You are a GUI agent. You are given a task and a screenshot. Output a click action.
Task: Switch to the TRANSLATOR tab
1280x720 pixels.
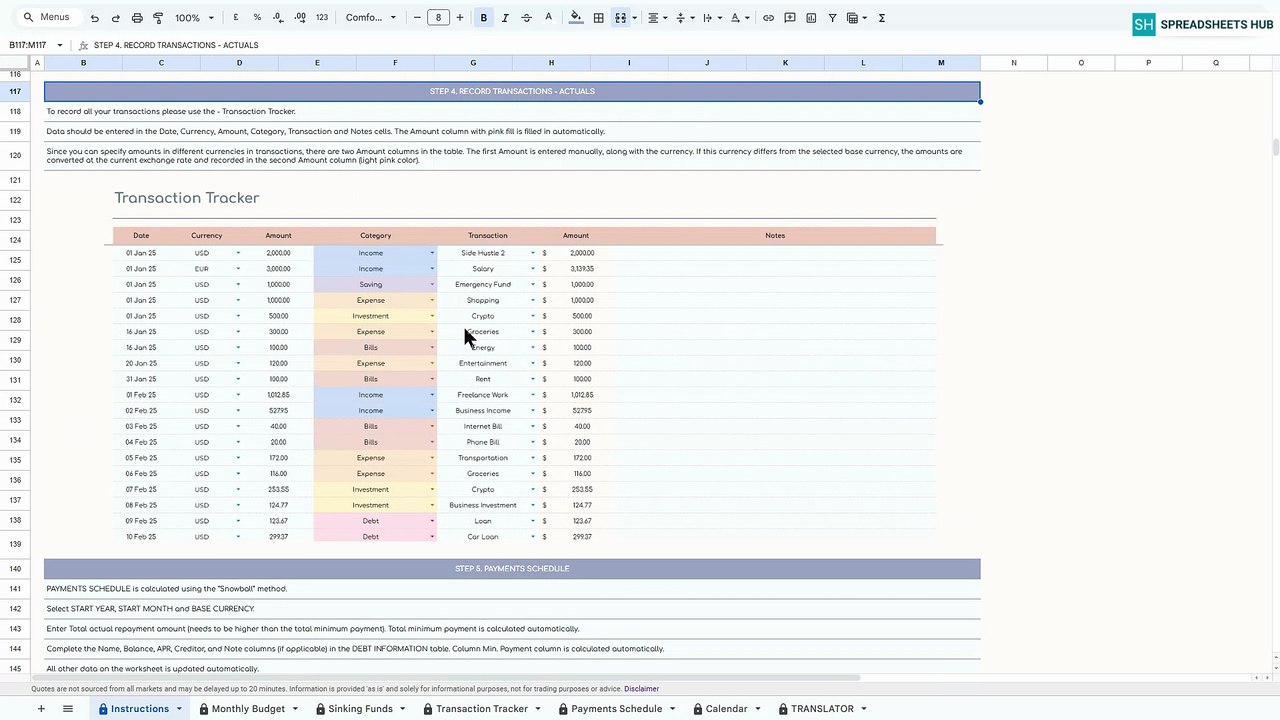[822, 709]
